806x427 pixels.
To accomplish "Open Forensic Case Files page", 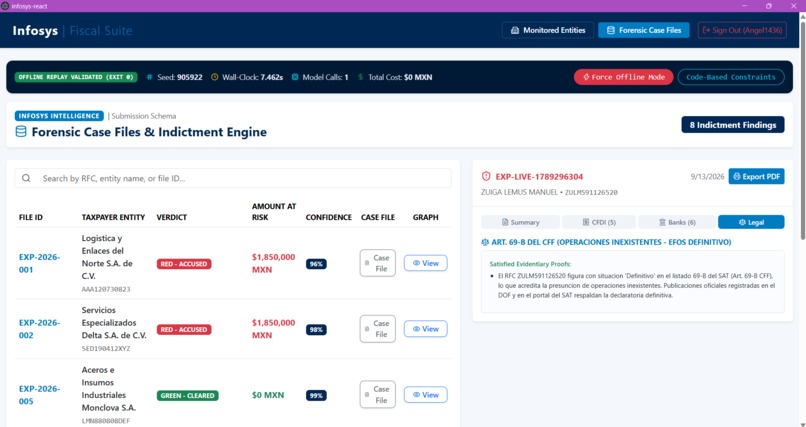I will (x=644, y=30).
